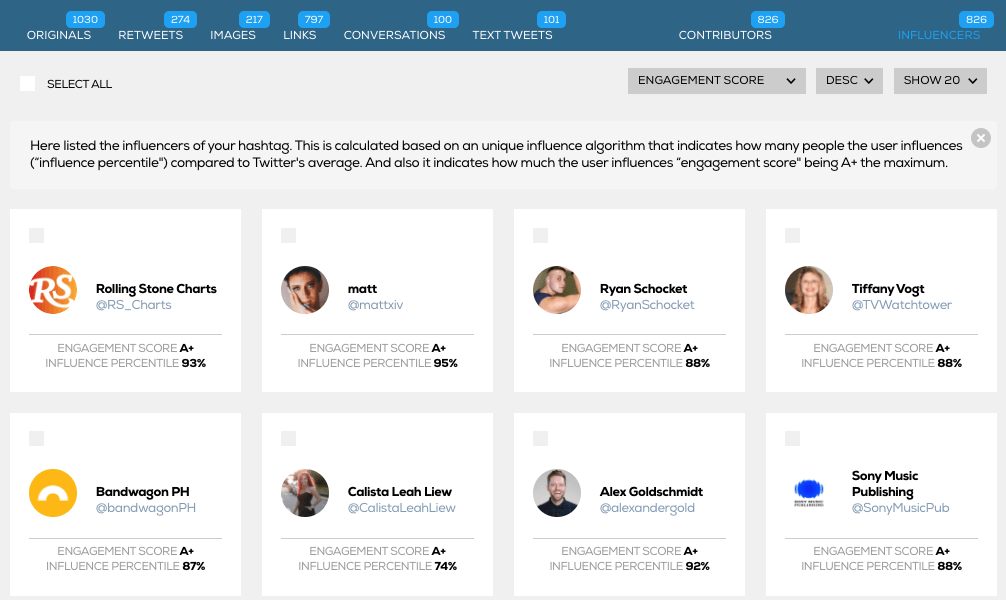Open the @CalistaLeahLiew handle link
The width and height of the screenshot is (1006, 600).
pyautogui.click(x=402, y=508)
